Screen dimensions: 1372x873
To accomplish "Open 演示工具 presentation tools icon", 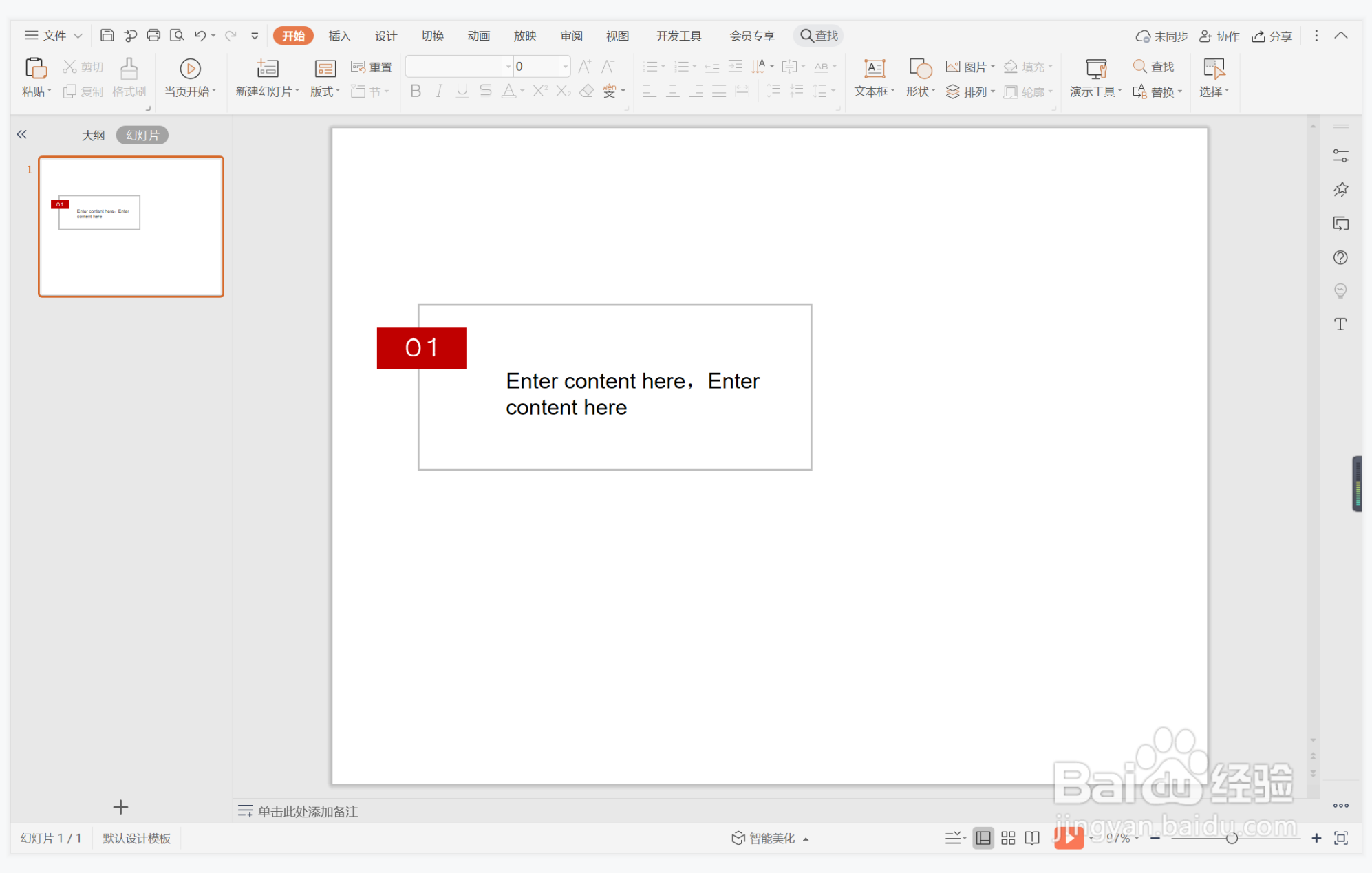I will (x=1095, y=69).
